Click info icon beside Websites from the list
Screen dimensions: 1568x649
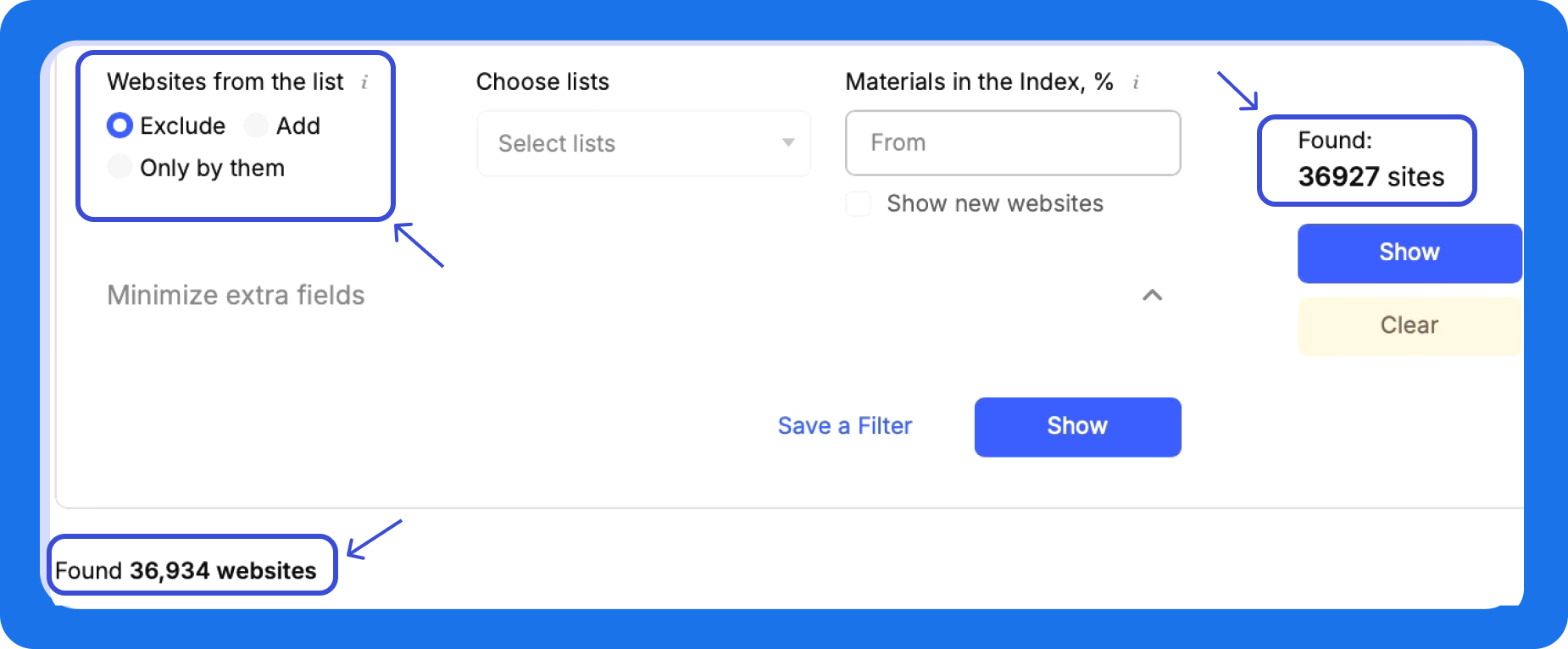364,82
